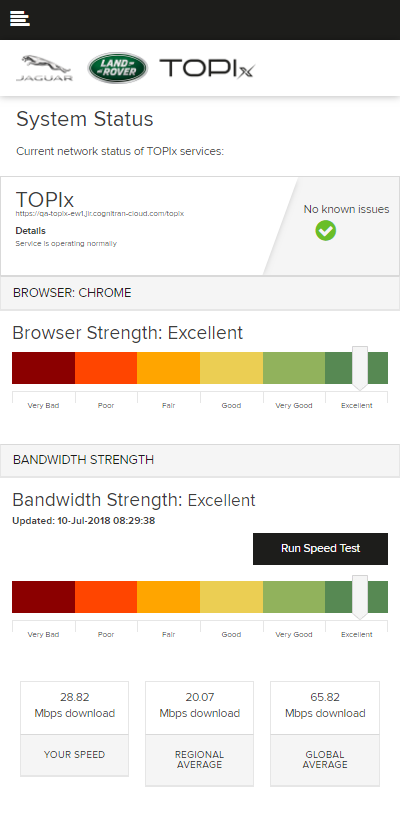
Task: Click the Land Rover logo
Action: coord(117,68)
